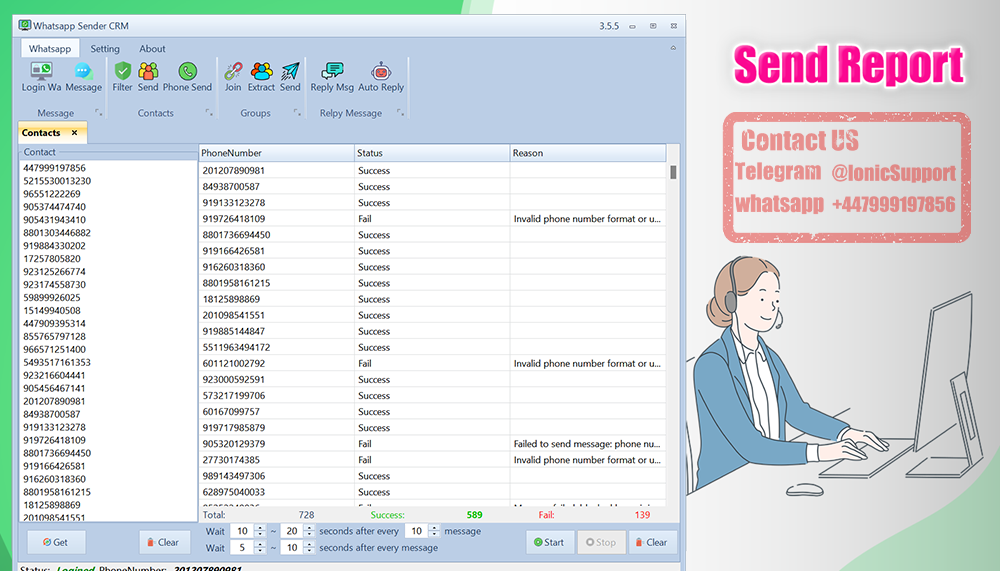Click the minimum per-message wait field showing 5
The height and width of the screenshot is (571, 1000).
pos(242,547)
